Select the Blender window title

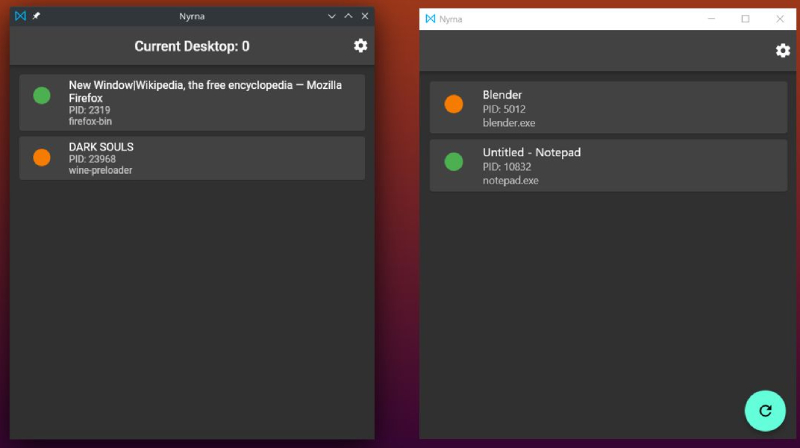tap(502, 95)
